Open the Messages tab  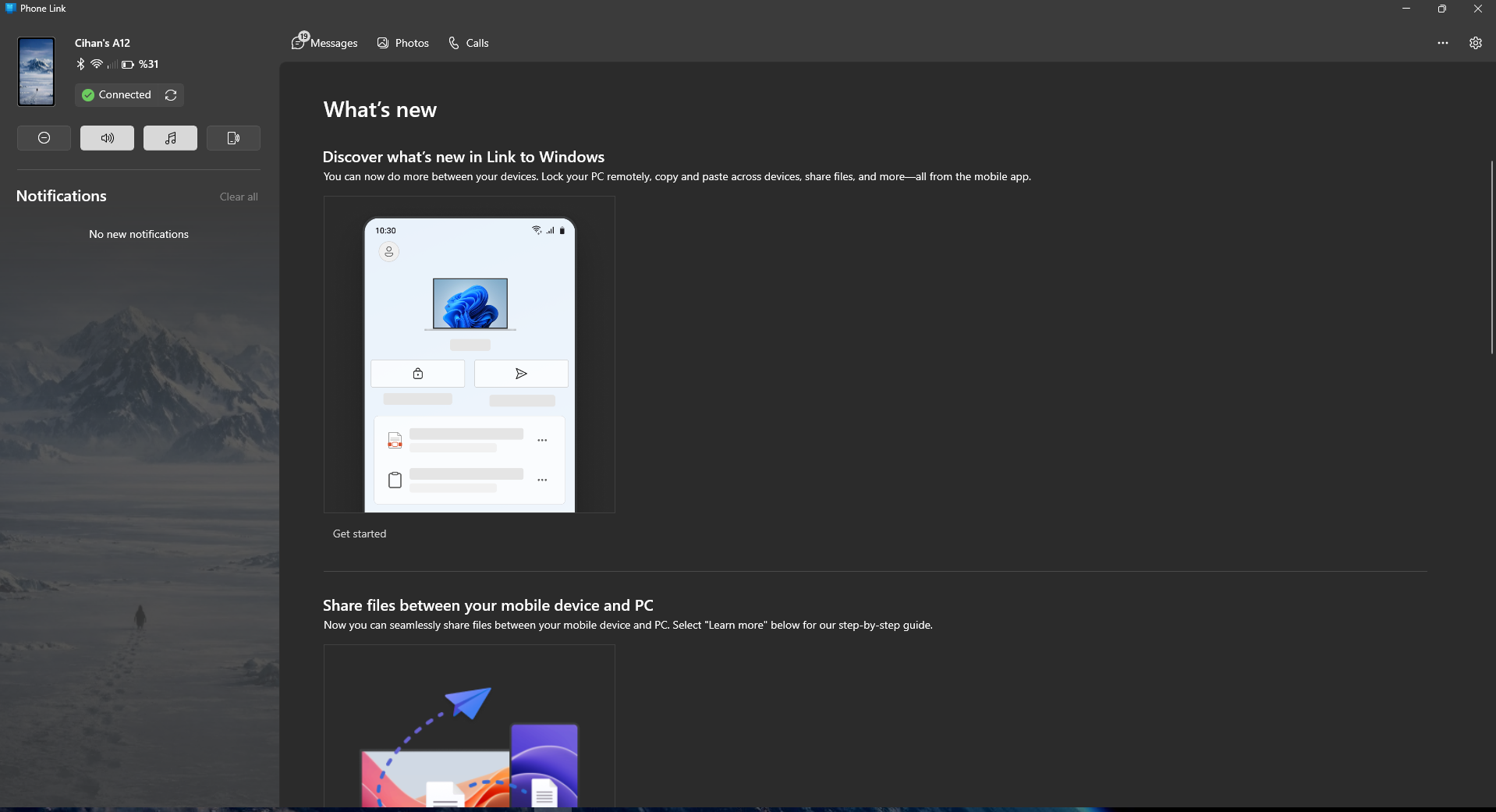324,43
